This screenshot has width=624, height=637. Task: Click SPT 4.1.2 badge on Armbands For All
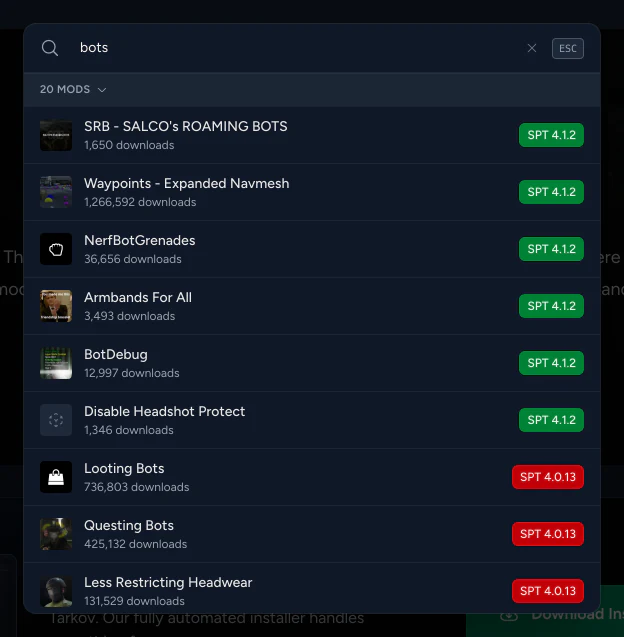point(551,306)
